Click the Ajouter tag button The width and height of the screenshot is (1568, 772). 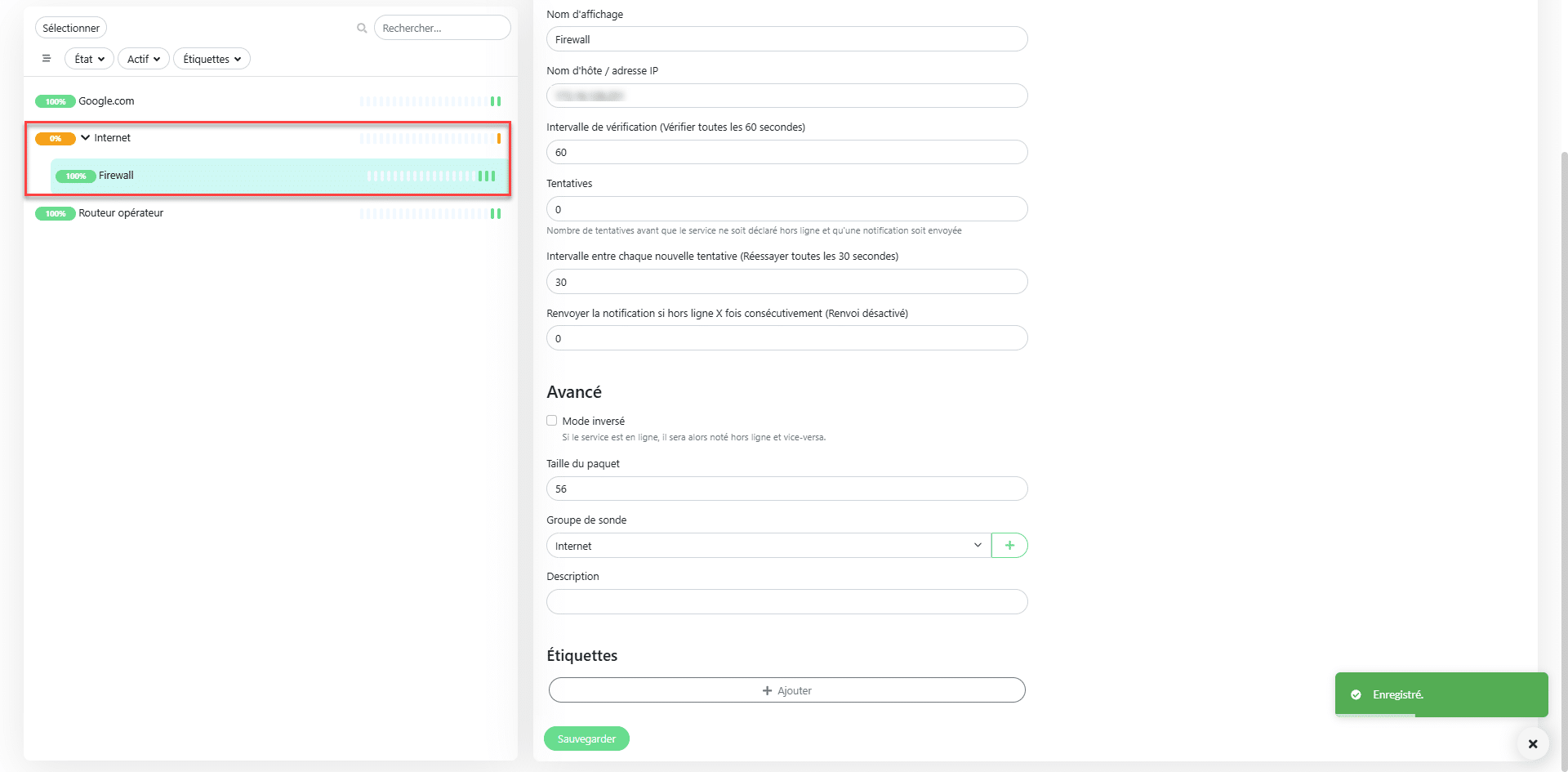786,690
